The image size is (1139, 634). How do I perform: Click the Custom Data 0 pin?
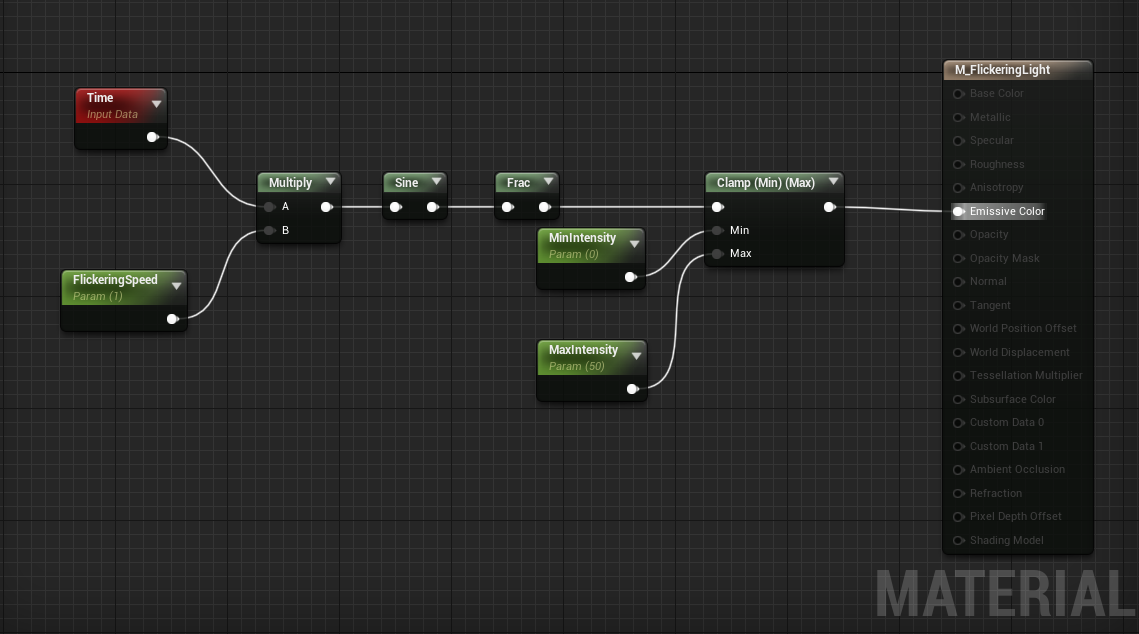959,423
